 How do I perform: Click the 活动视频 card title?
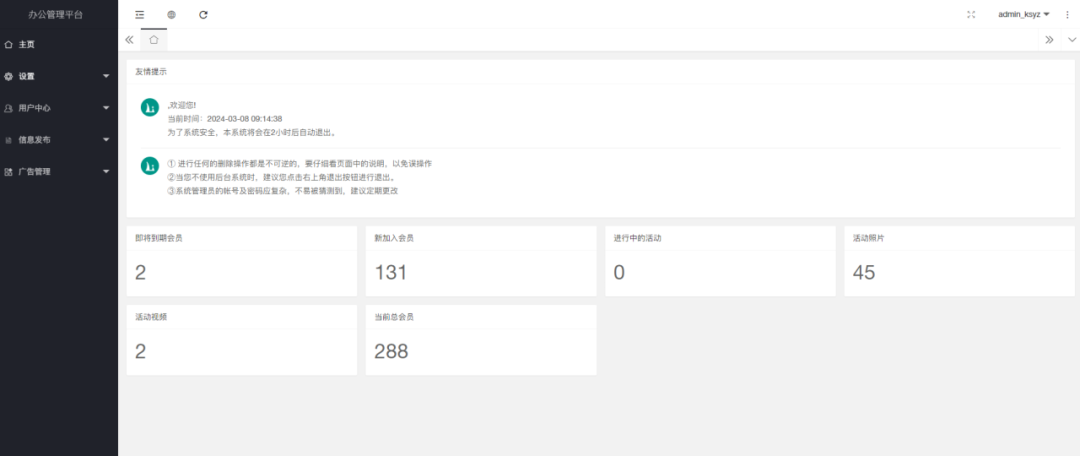click(x=151, y=317)
